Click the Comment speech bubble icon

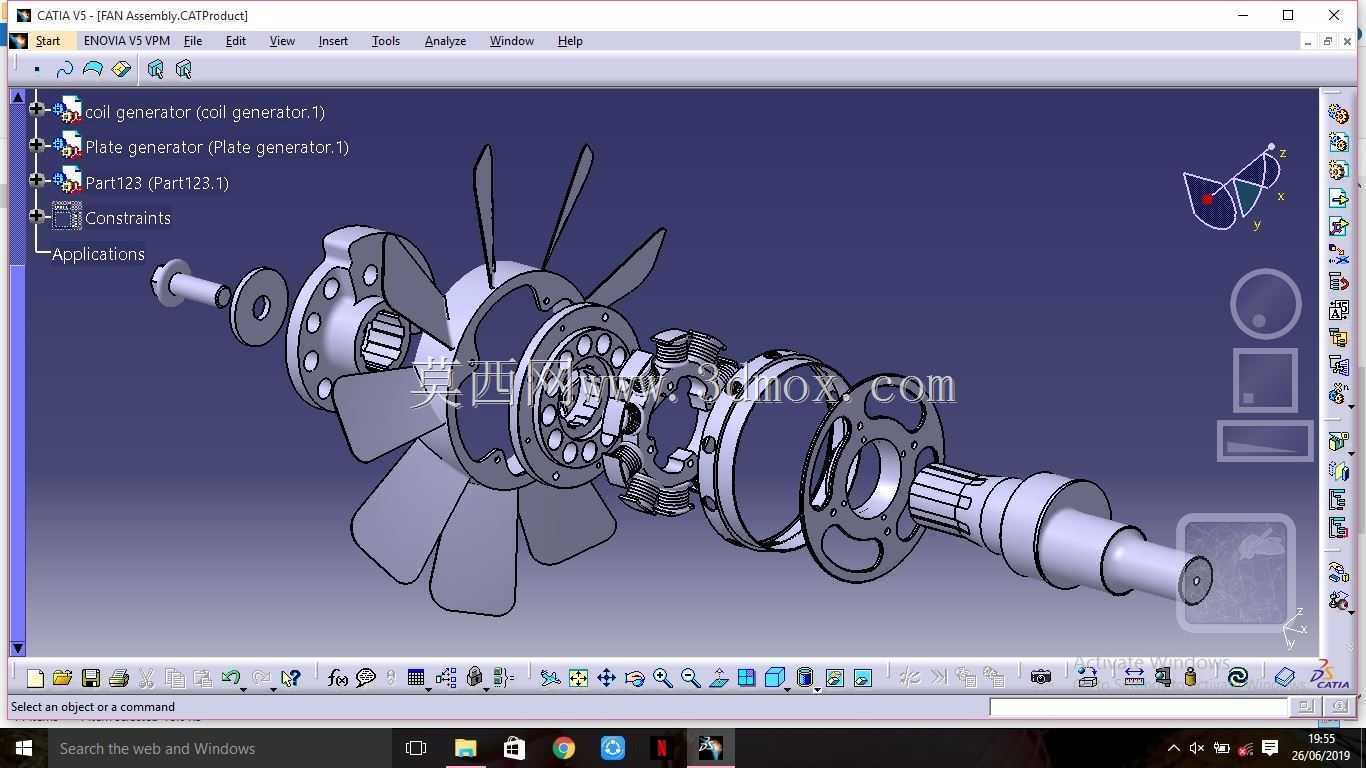(366, 678)
